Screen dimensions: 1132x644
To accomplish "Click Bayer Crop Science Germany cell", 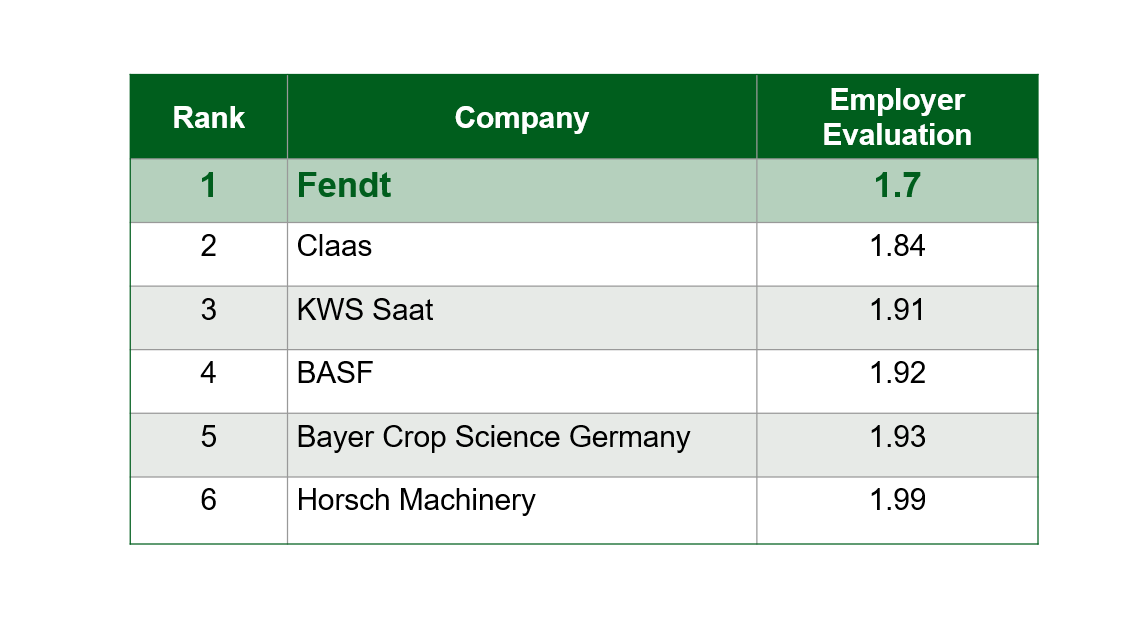I will (x=493, y=437).
